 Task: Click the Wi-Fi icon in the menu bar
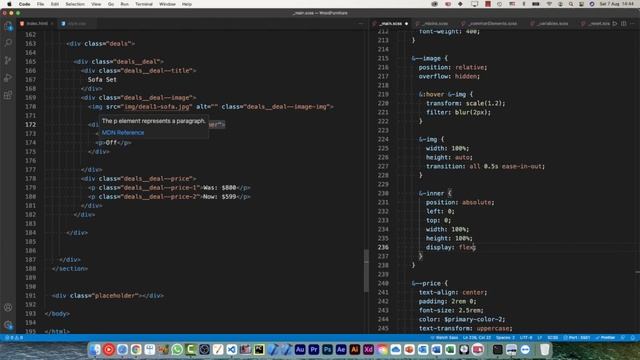tap(549, 4)
